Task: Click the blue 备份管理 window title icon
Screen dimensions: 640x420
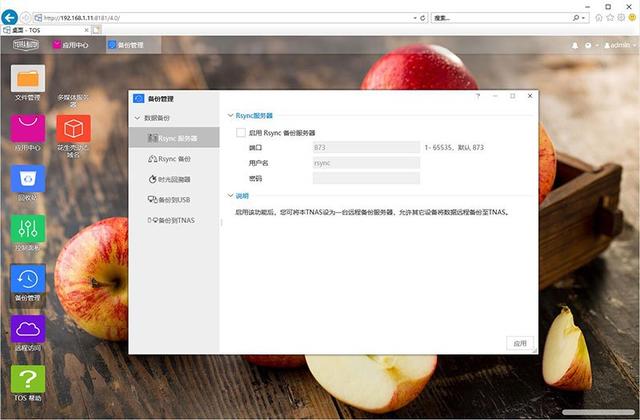Action: coord(139,98)
